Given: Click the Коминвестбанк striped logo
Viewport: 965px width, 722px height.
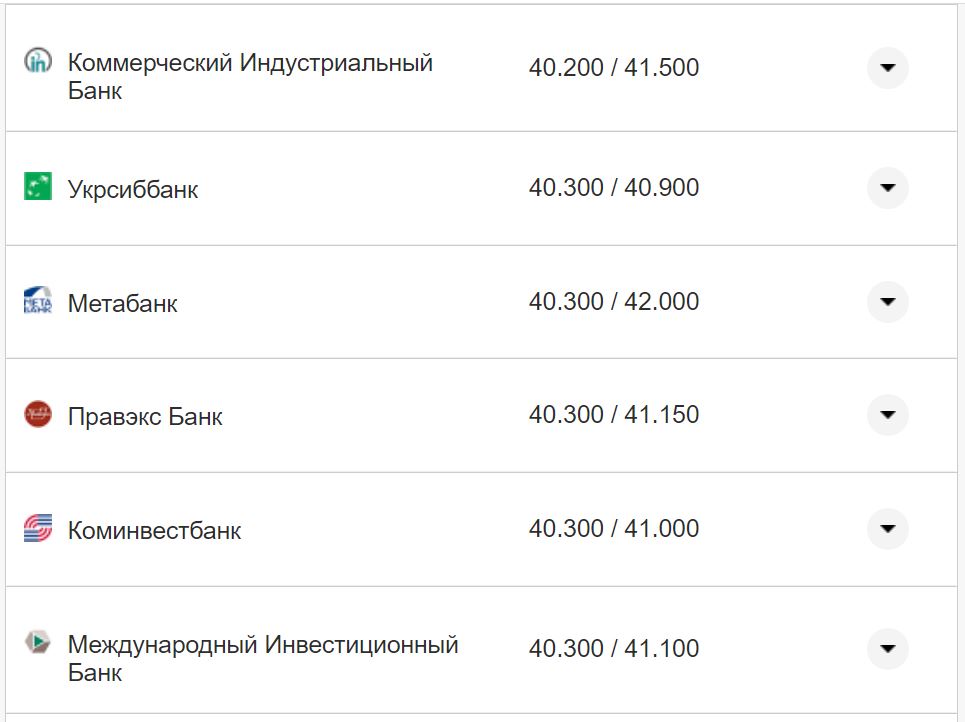Looking at the screenshot, I should click(38, 530).
